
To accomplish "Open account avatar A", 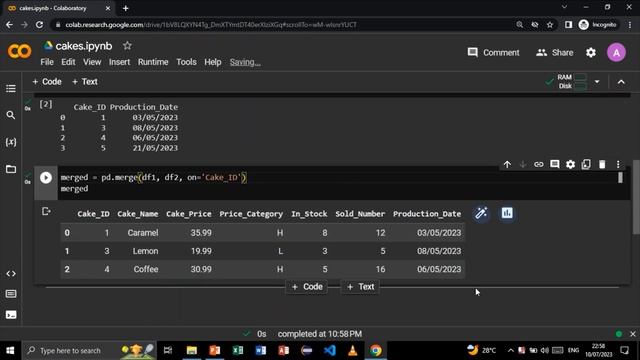I will [616, 53].
